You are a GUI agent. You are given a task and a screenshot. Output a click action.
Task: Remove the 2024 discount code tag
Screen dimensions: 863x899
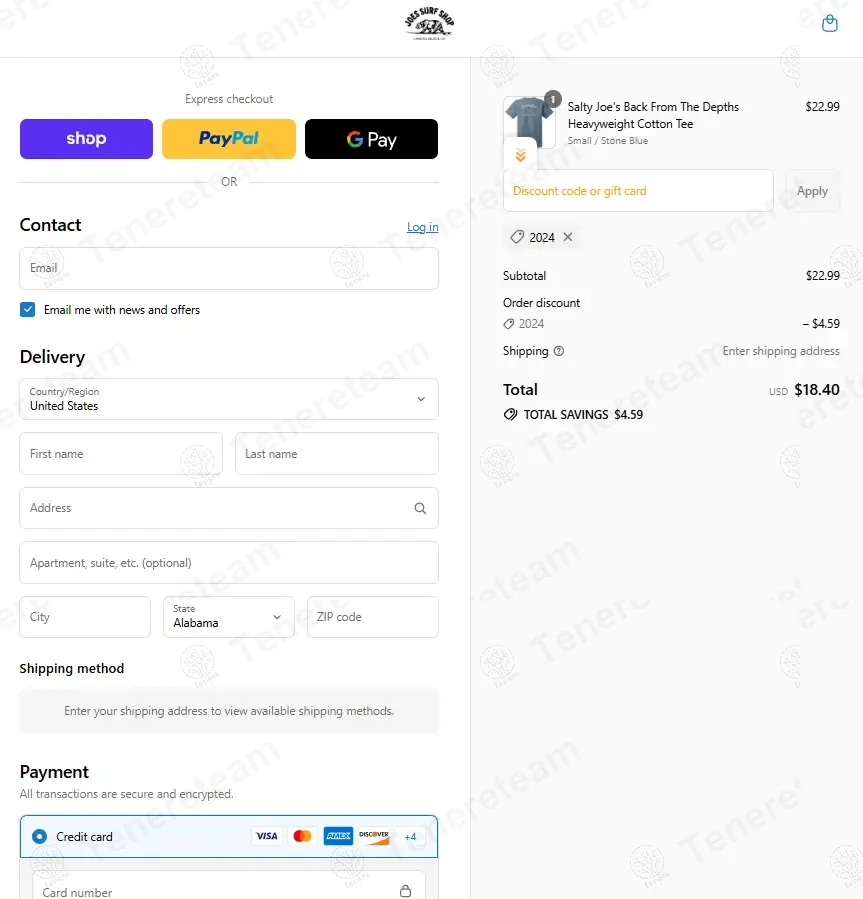[568, 237]
